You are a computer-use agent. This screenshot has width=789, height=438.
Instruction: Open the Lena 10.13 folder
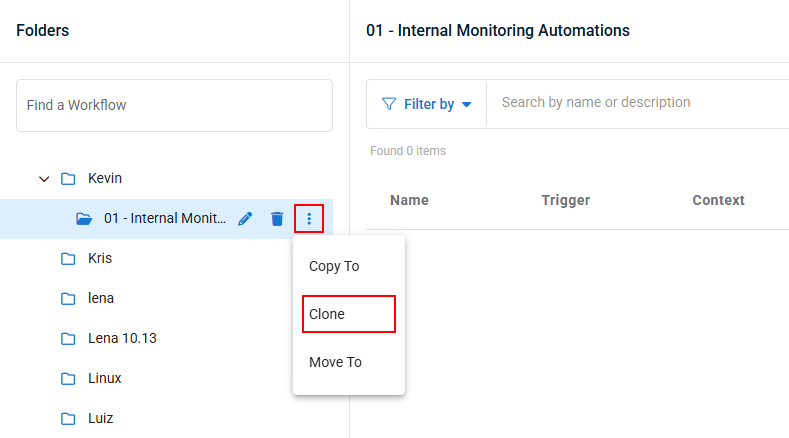pos(122,338)
